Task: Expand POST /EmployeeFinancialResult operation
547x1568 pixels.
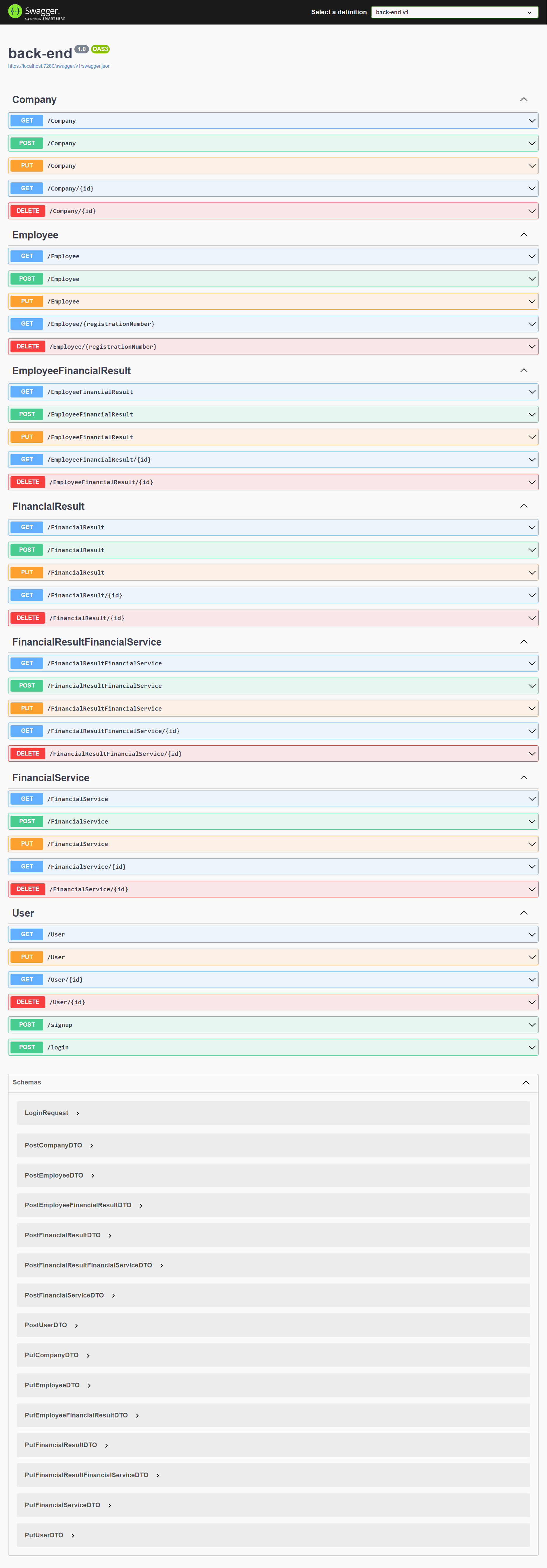Action: pyautogui.click(x=273, y=414)
